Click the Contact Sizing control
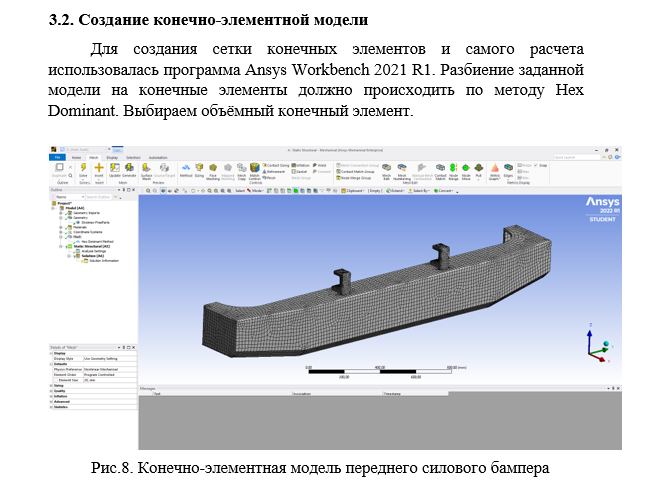648x488 pixels. pyautogui.click(x=276, y=165)
